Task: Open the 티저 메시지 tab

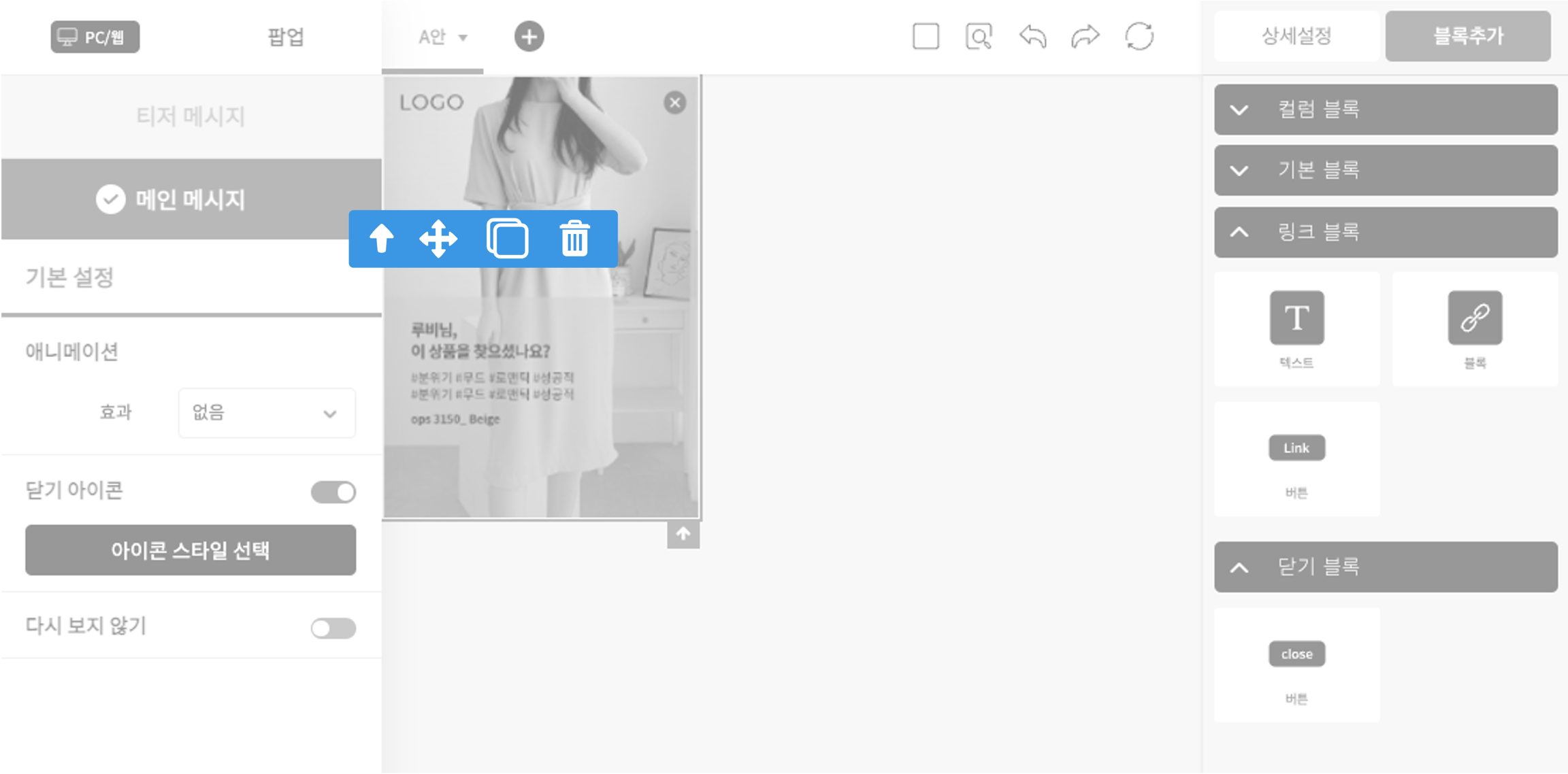Action: coord(191,116)
